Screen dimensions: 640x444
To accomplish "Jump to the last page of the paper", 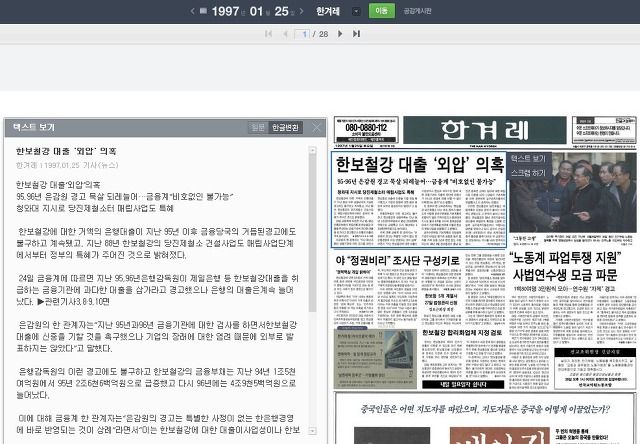I will coord(356,34).
